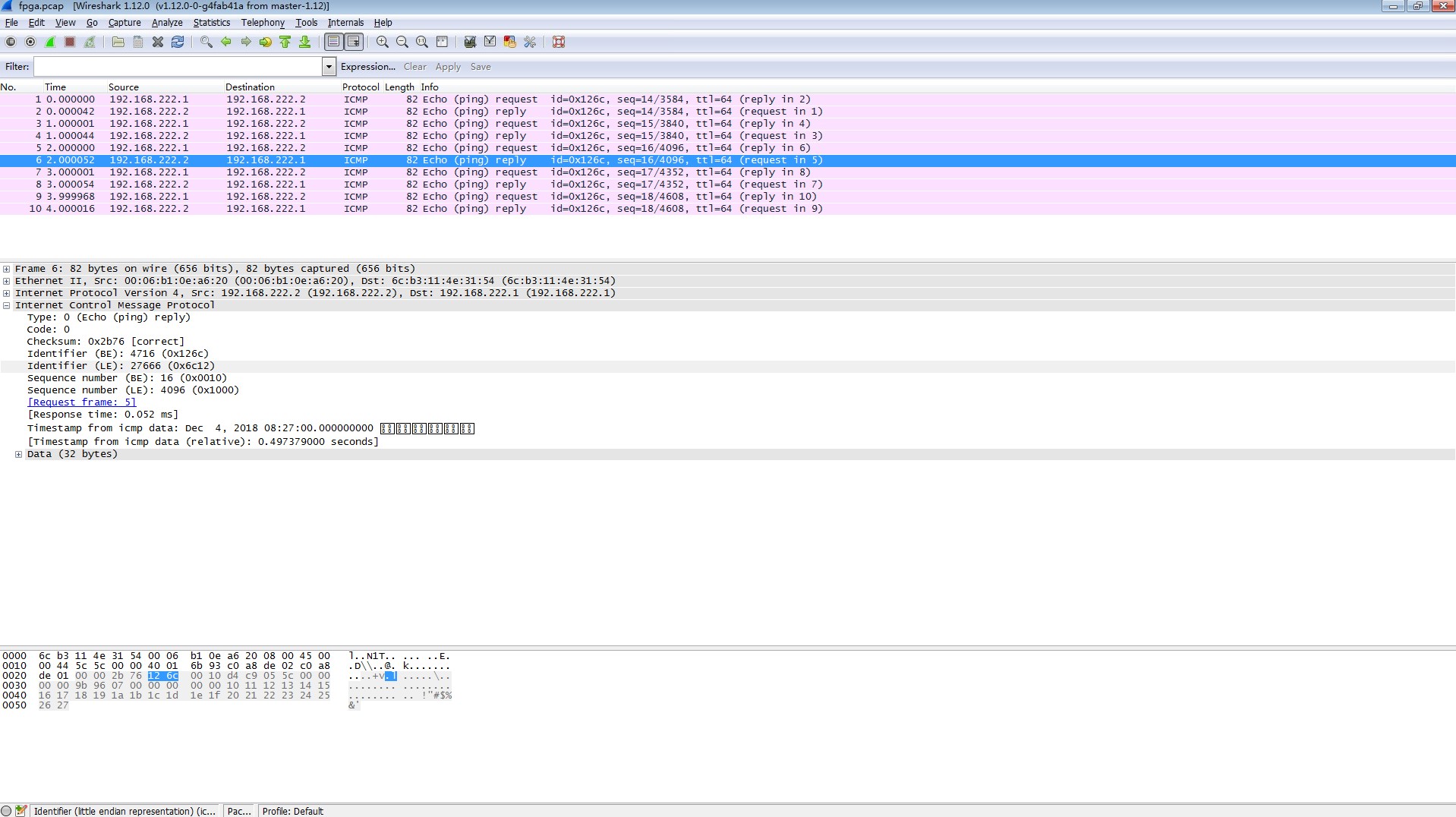Open the Analyze menu
The image size is (1456, 817).
click(x=167, y=23)
